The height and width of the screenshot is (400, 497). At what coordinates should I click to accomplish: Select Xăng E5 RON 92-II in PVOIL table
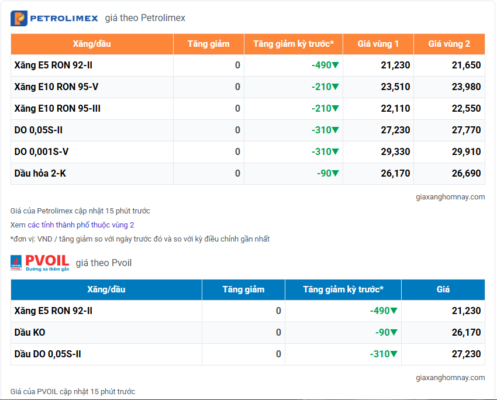pos(53,311)
